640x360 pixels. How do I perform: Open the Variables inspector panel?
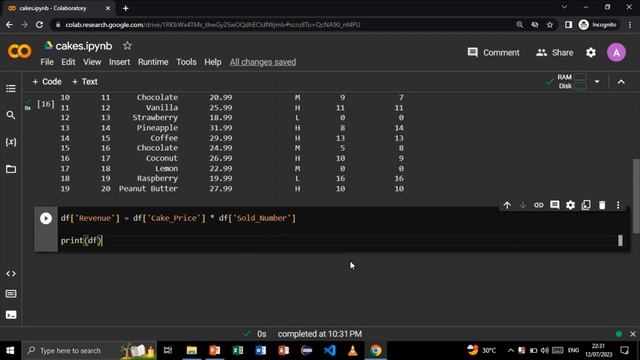[11, 142]
